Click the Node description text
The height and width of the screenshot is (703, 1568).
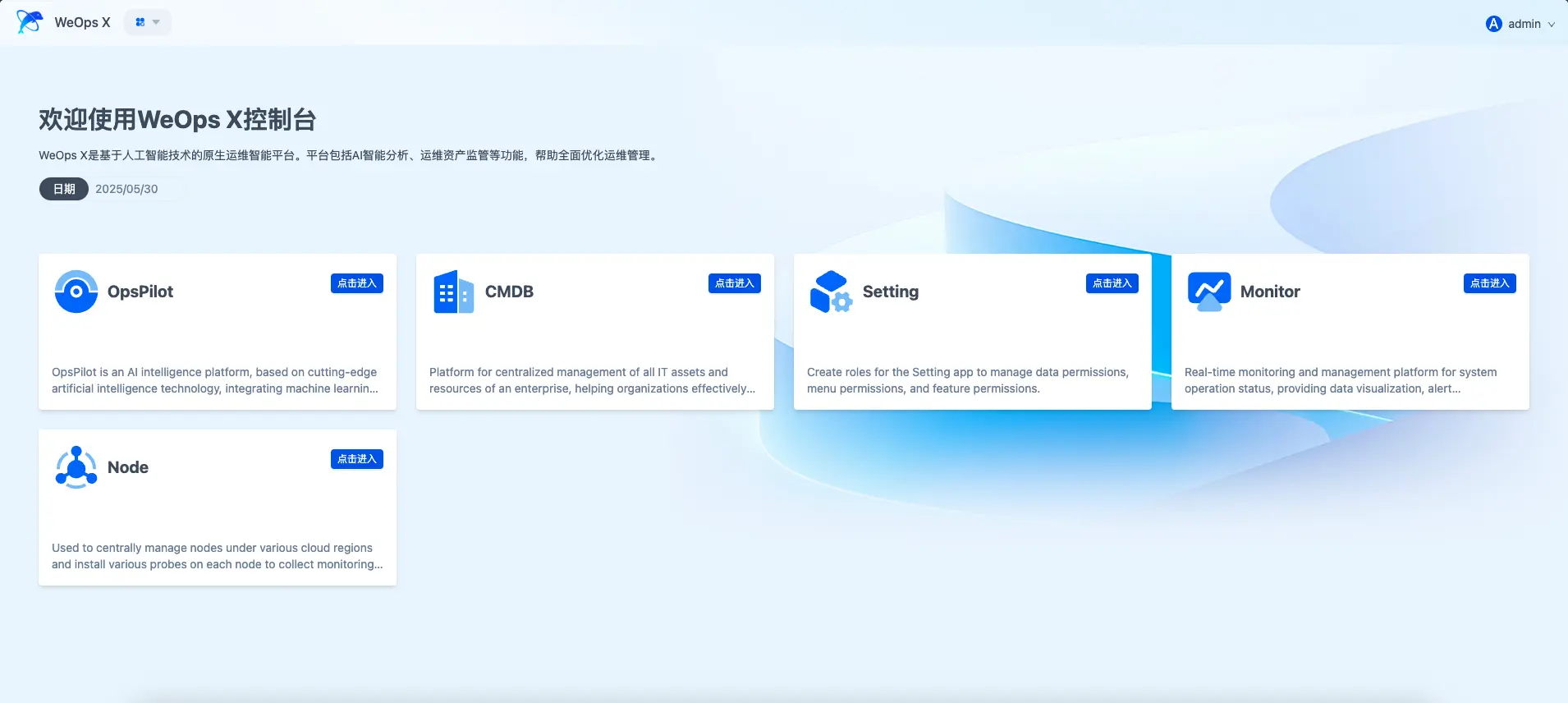click(x=218, y=556)
